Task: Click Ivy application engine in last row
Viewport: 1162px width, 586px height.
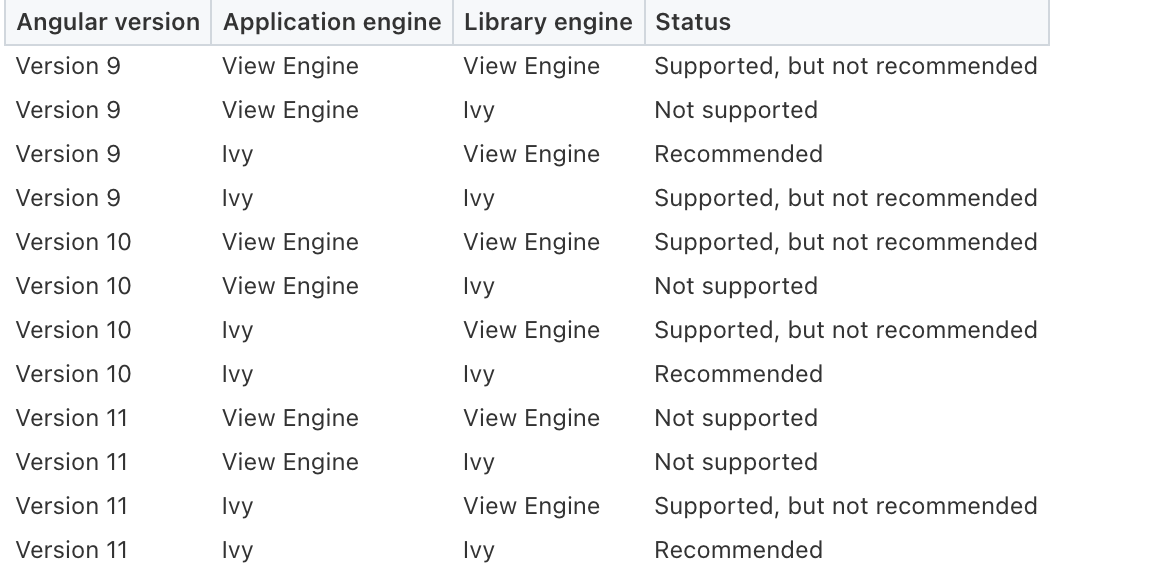Action: pos(237,550)
